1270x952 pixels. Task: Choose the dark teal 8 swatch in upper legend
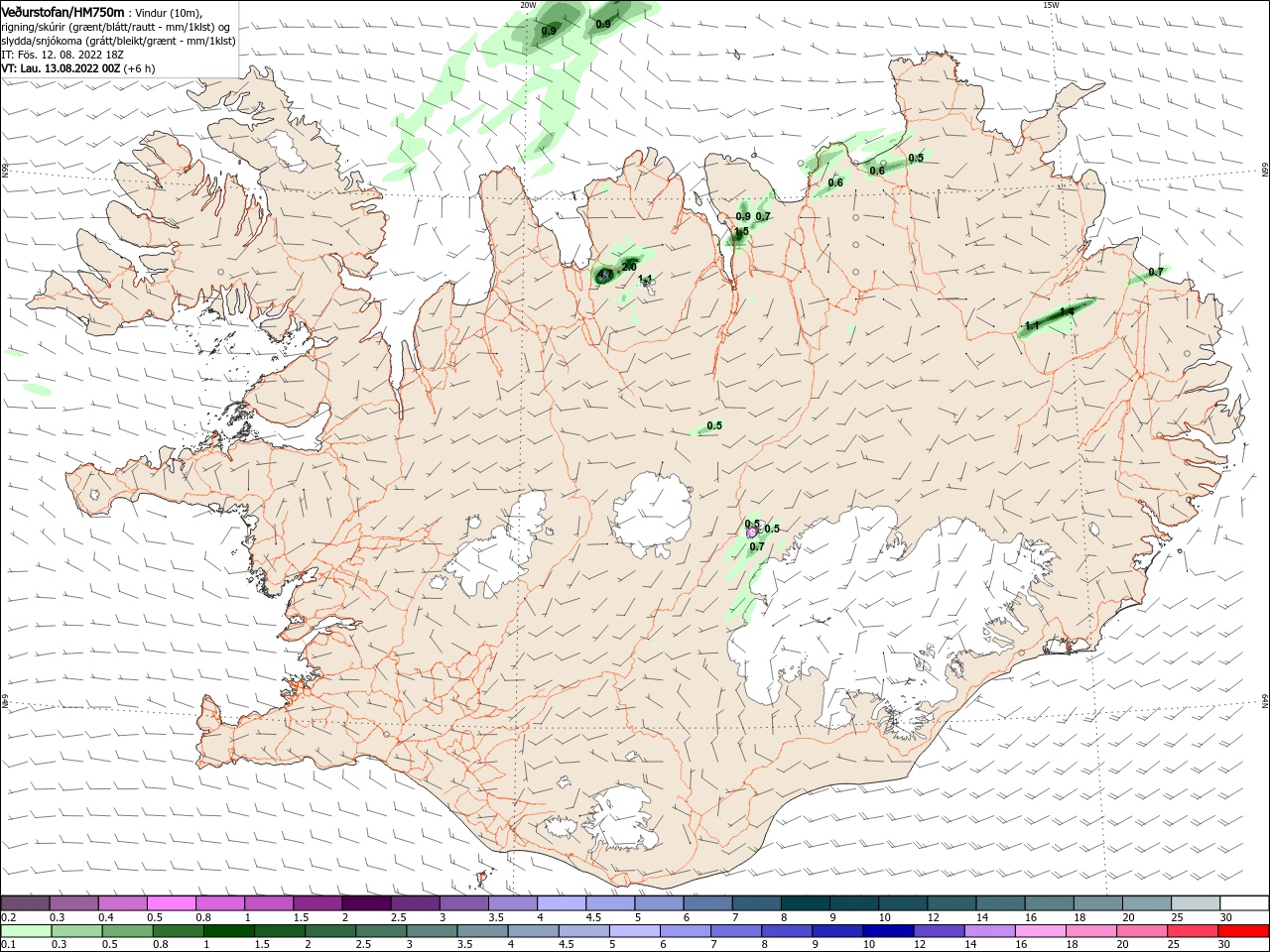point(806,902)
